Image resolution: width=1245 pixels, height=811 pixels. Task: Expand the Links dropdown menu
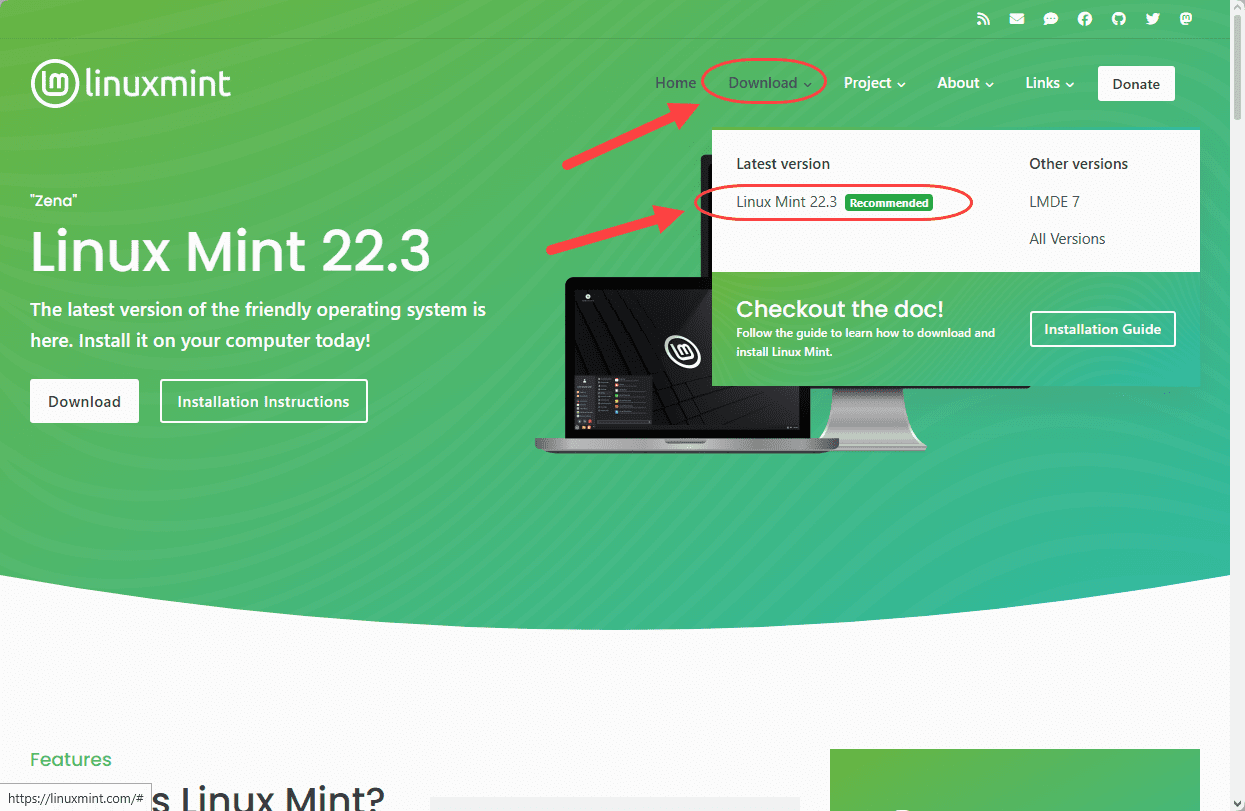[x=1050, y=83]
